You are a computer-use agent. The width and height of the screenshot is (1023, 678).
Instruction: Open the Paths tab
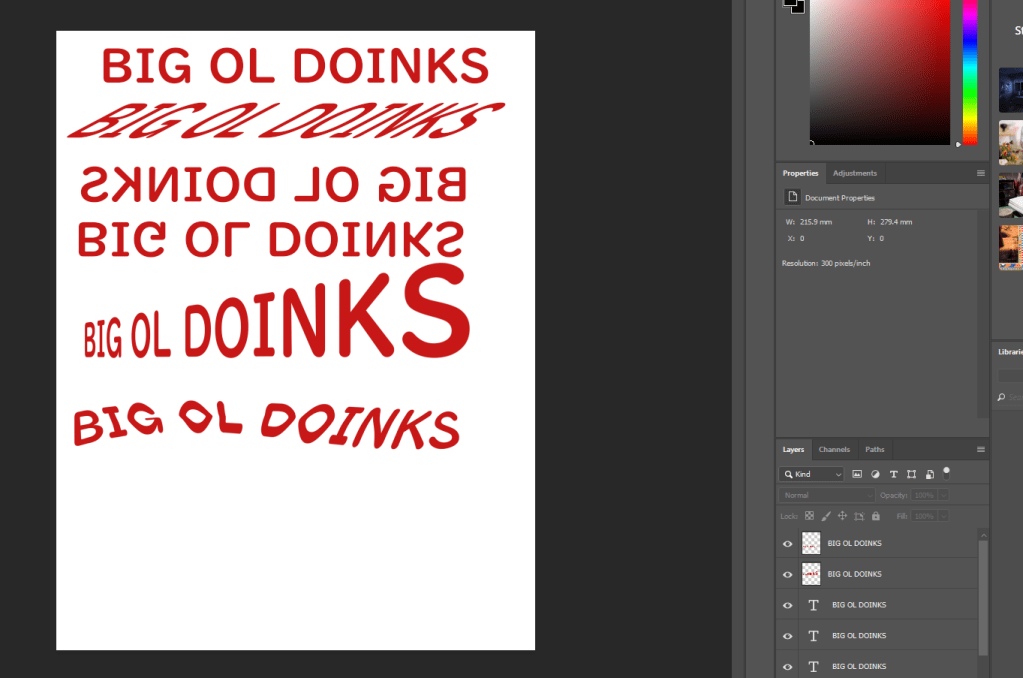pos(875,450)
